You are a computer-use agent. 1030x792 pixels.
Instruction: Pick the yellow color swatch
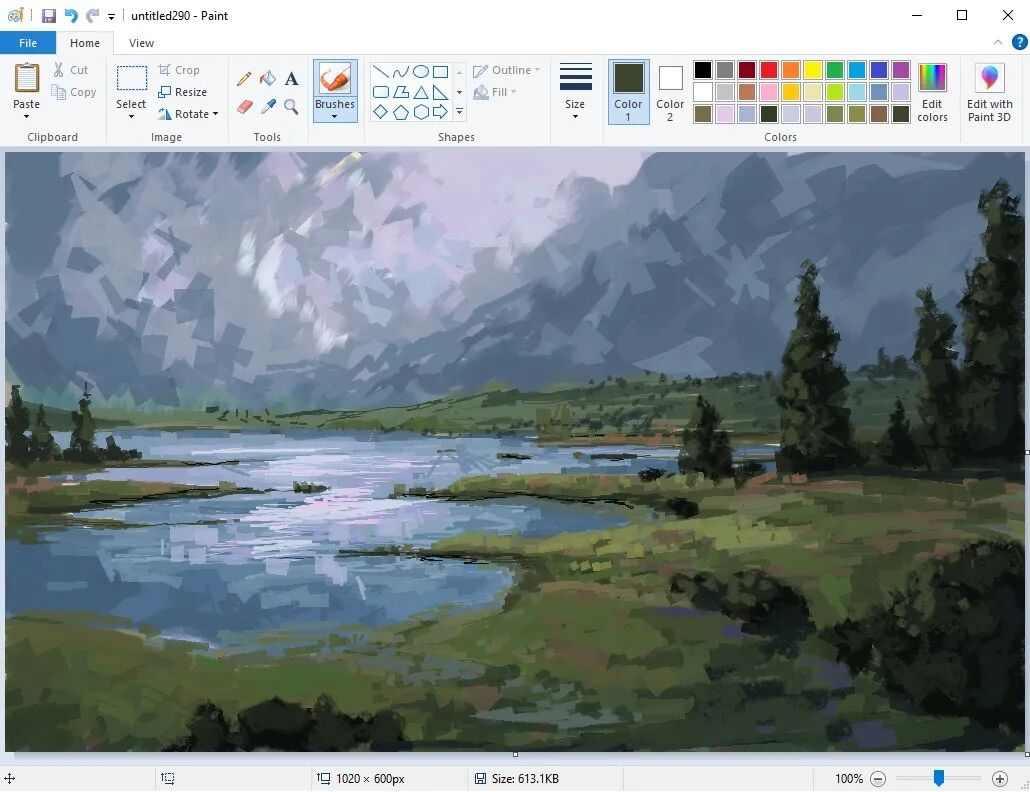(x=813, y=70)
